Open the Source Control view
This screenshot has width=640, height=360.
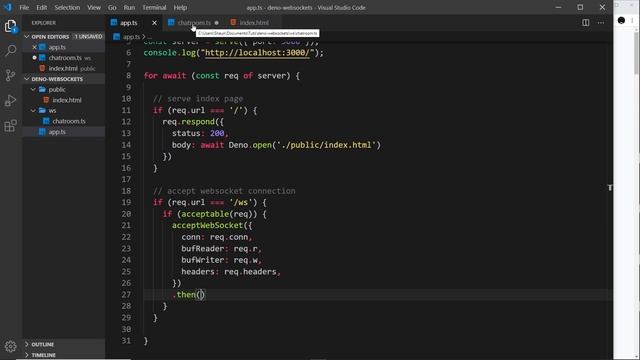(11, 76)
